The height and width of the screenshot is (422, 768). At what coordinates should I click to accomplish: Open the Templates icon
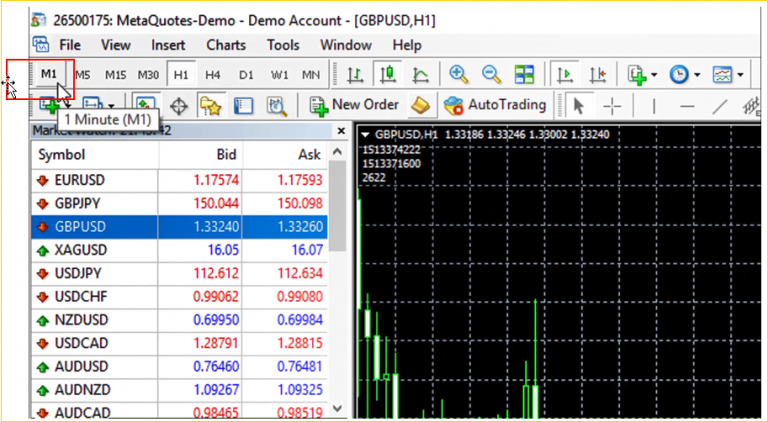point(722,75)
